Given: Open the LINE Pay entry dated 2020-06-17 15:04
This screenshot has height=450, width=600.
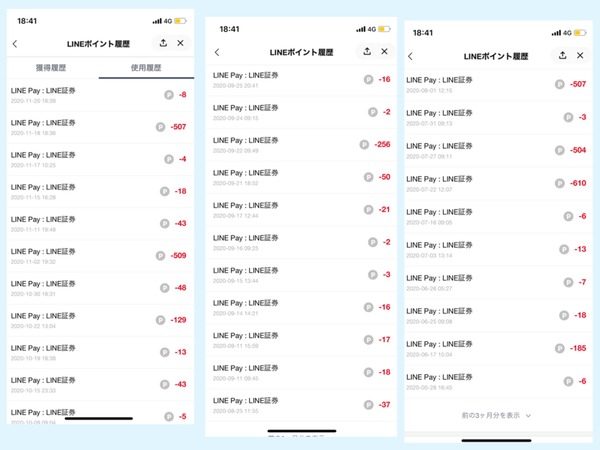Looking at the screenshot, I should pos(498,348).
